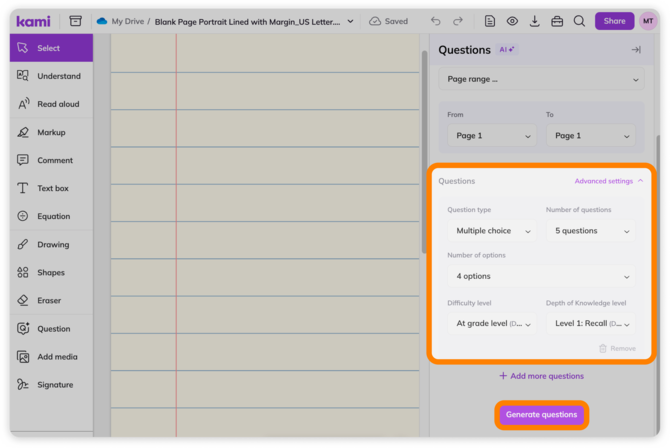Select the Comment tool

51,160
